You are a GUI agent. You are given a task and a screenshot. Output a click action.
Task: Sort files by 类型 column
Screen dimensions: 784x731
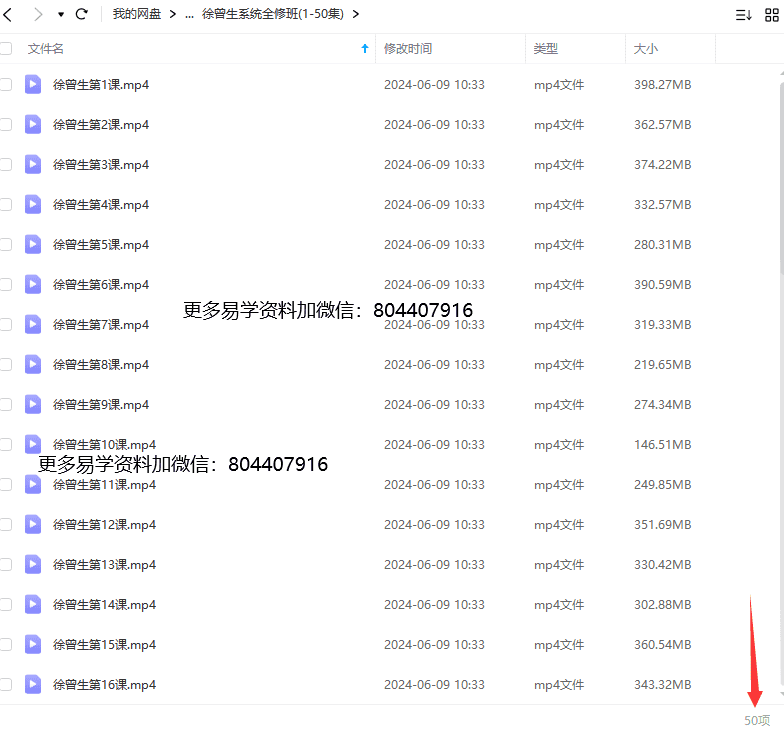point(546,49)
